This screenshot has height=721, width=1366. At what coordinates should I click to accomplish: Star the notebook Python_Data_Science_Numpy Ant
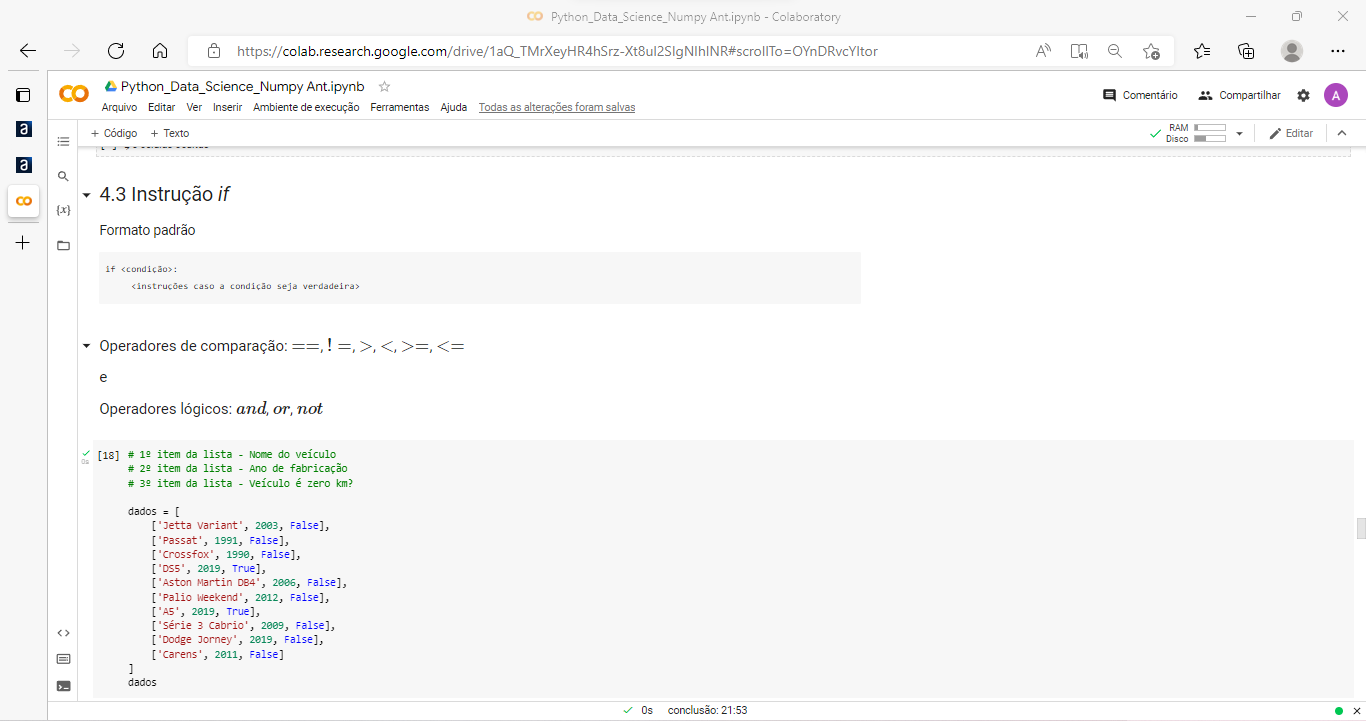coord(385,86)
